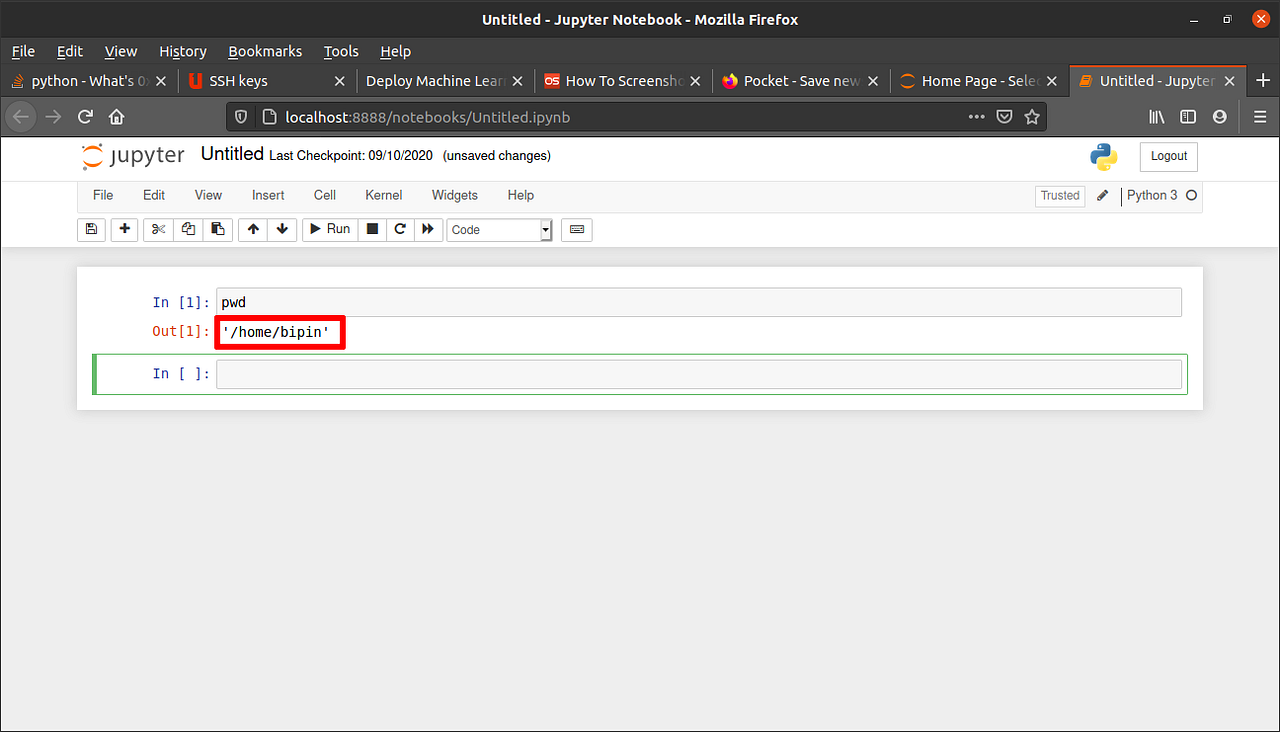Click the Python logo near Logout
The height and width of the screenshot is (732, 1280).
[x=1103, y=156]
